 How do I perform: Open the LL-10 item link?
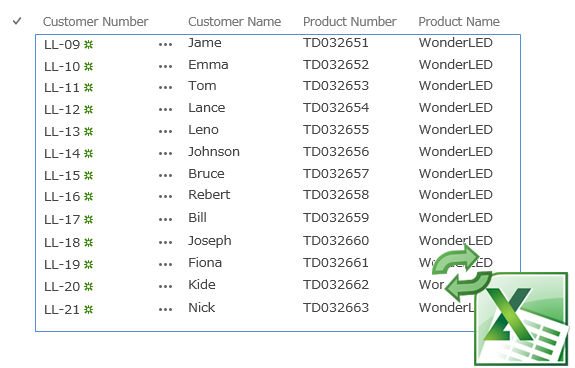[62, 67]
